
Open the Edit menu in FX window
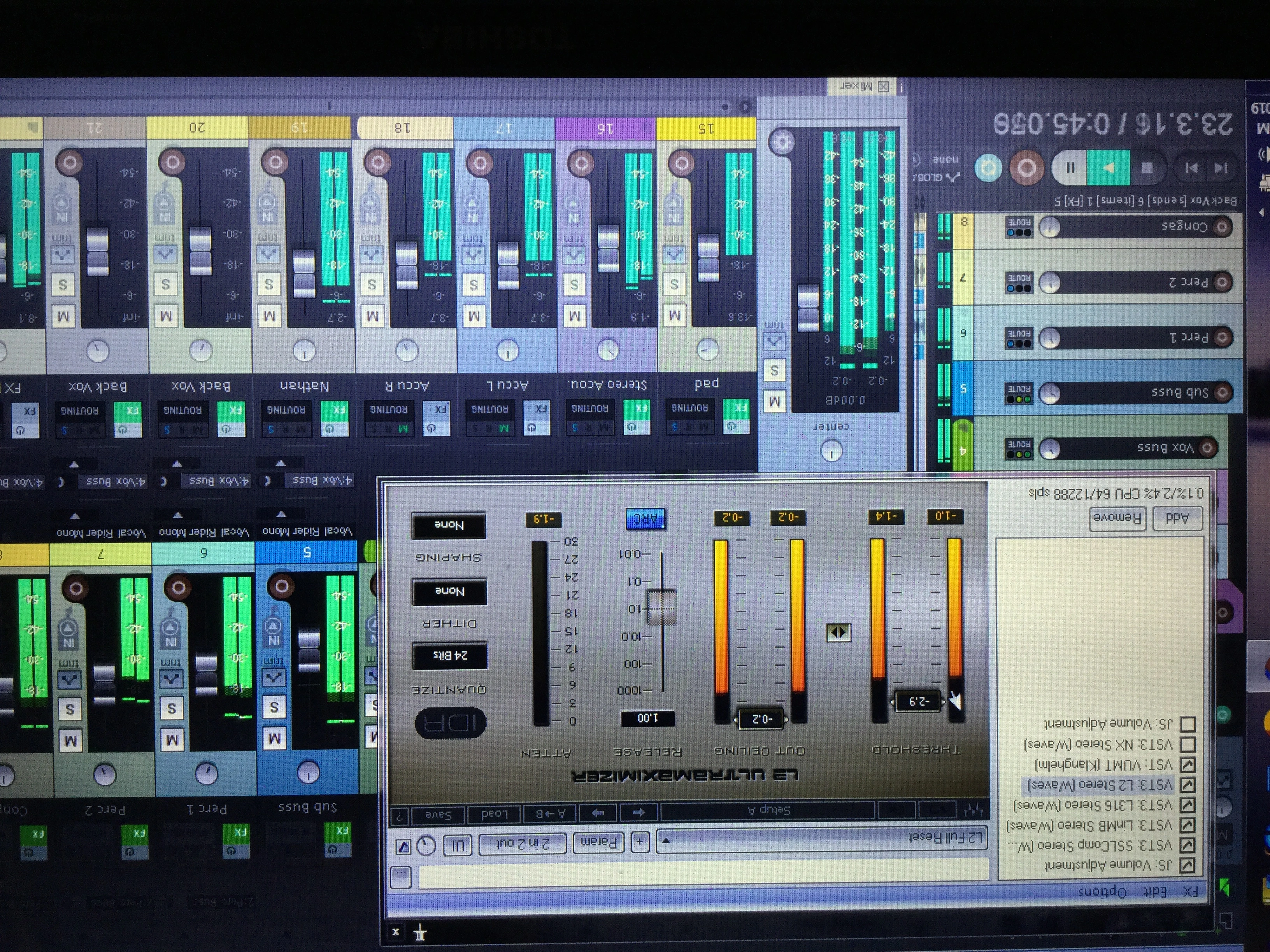click(x=1154, y=891)
